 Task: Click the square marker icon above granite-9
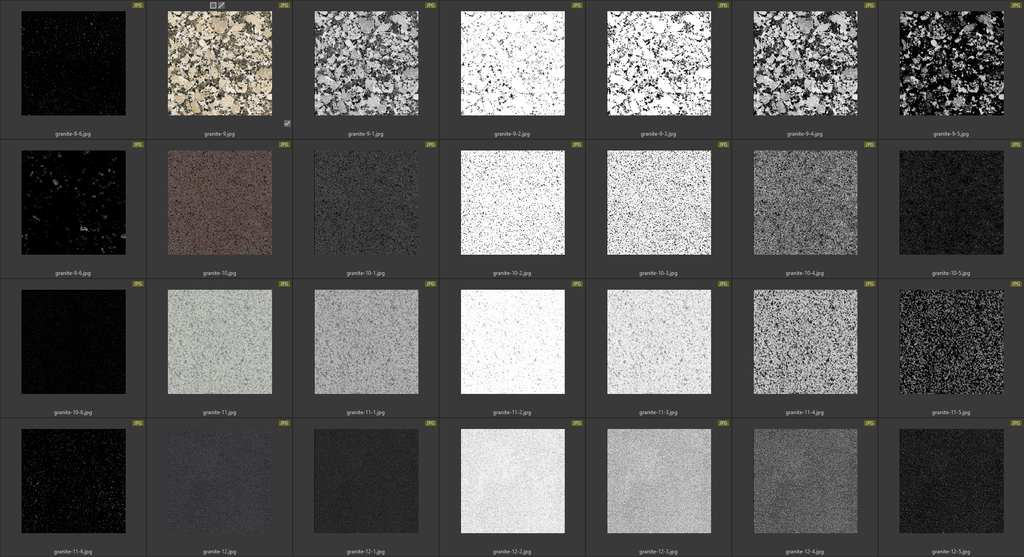213,5
